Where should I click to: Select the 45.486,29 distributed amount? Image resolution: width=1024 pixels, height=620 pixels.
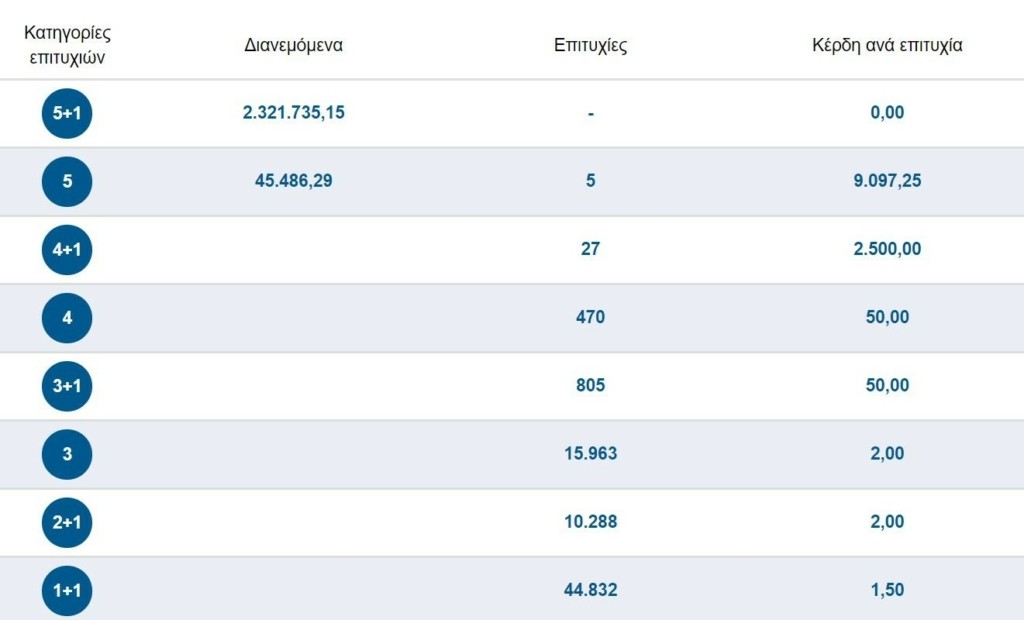tap(293, 180)
